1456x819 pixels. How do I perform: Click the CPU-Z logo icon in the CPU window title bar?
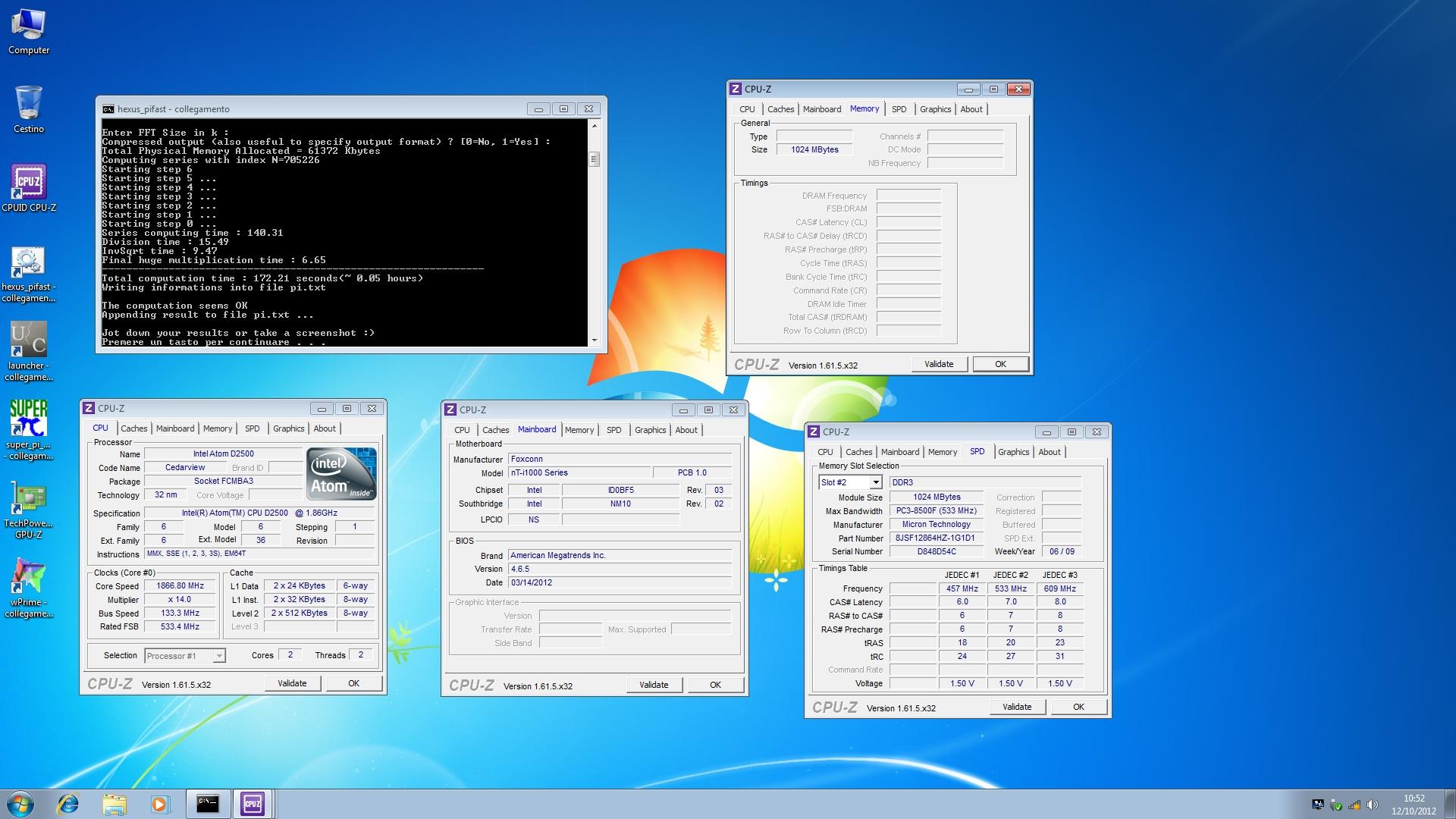click(89, 409)
